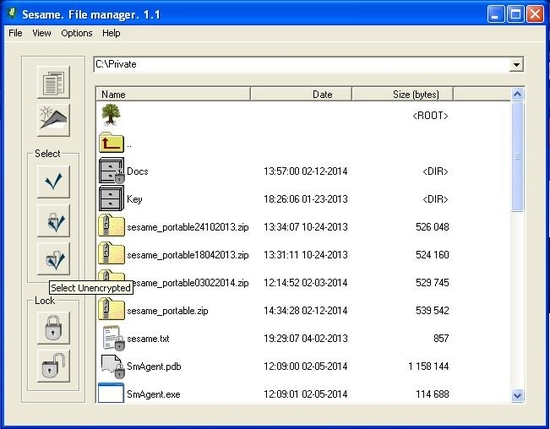Select the sesame_portable03022014.zip file name
The height and width of the screenshot is (429, 550).
[x=192, y=283]
